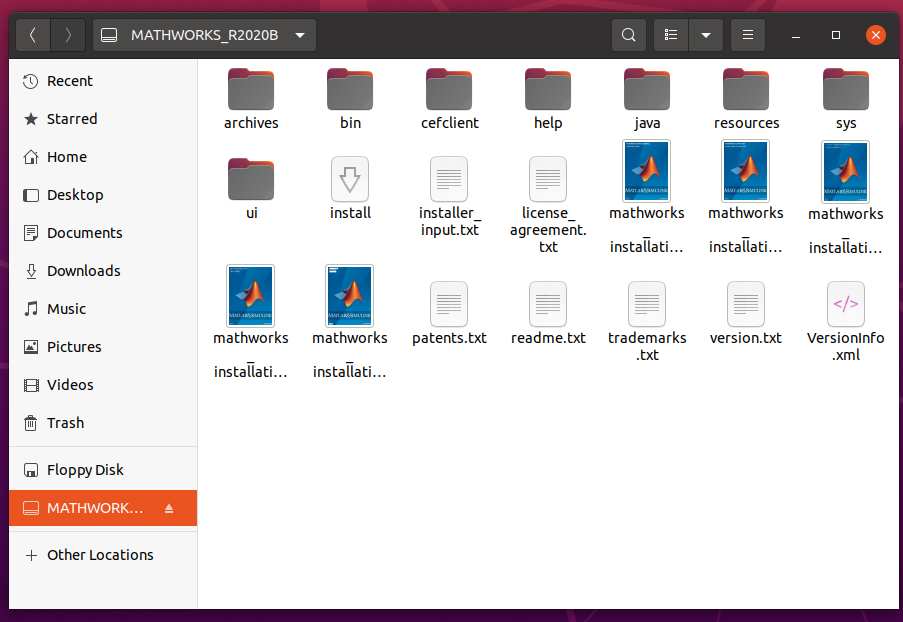Select the java folder
The height and width of the screenshot is (622, 903).
click(x=647, y=99)
